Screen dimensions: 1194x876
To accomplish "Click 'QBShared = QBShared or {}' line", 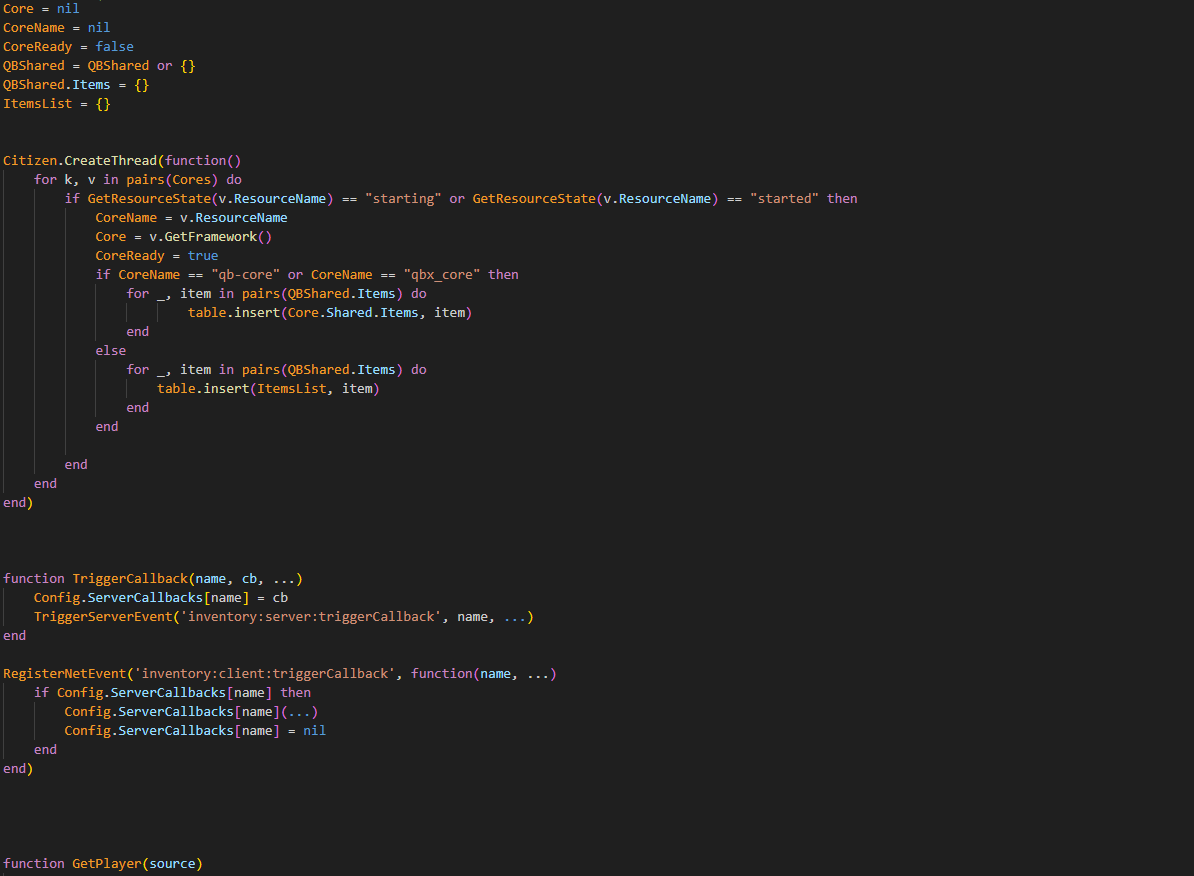I will coord(99,66).
